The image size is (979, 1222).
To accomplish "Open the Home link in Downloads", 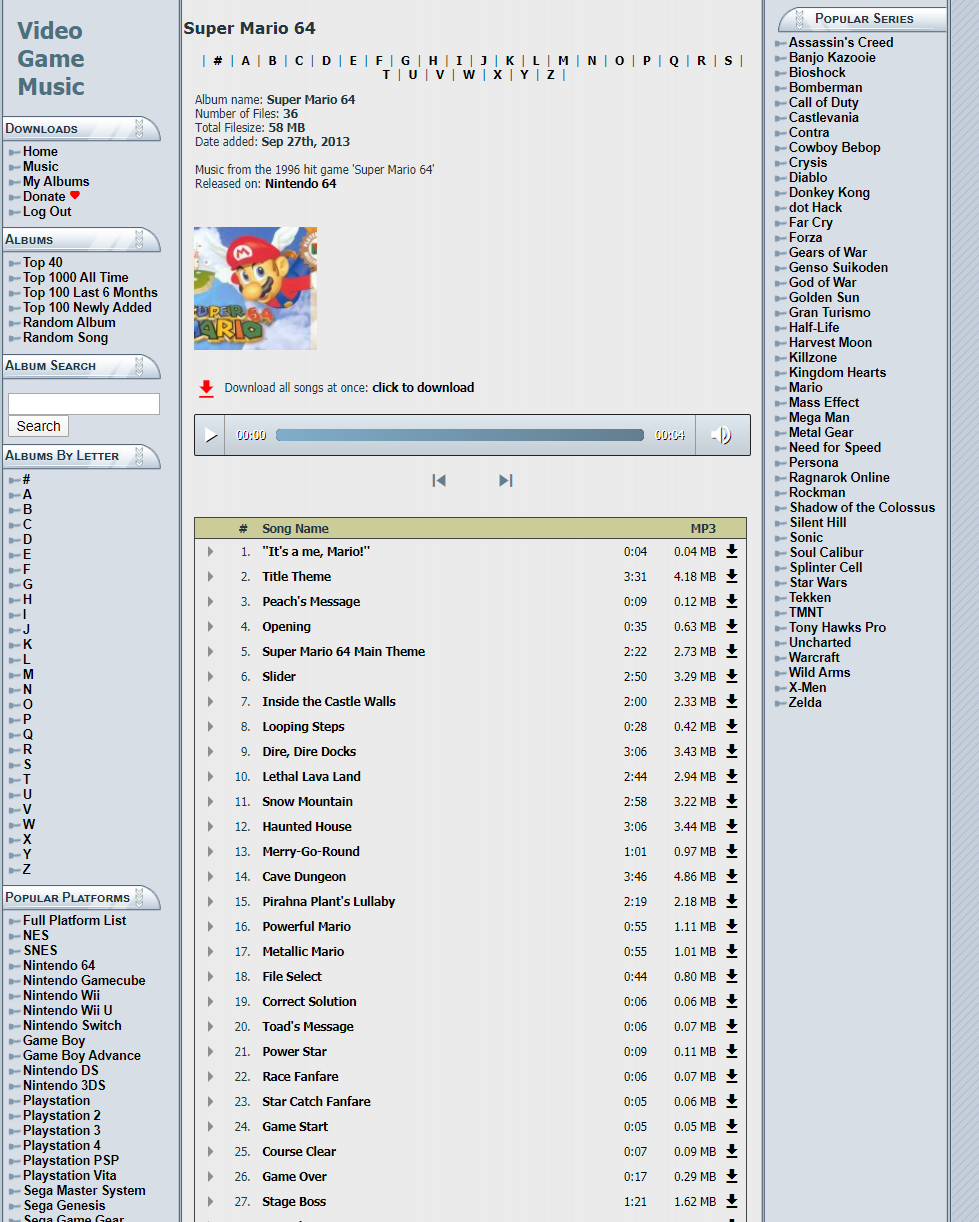I will pos(40,152).
